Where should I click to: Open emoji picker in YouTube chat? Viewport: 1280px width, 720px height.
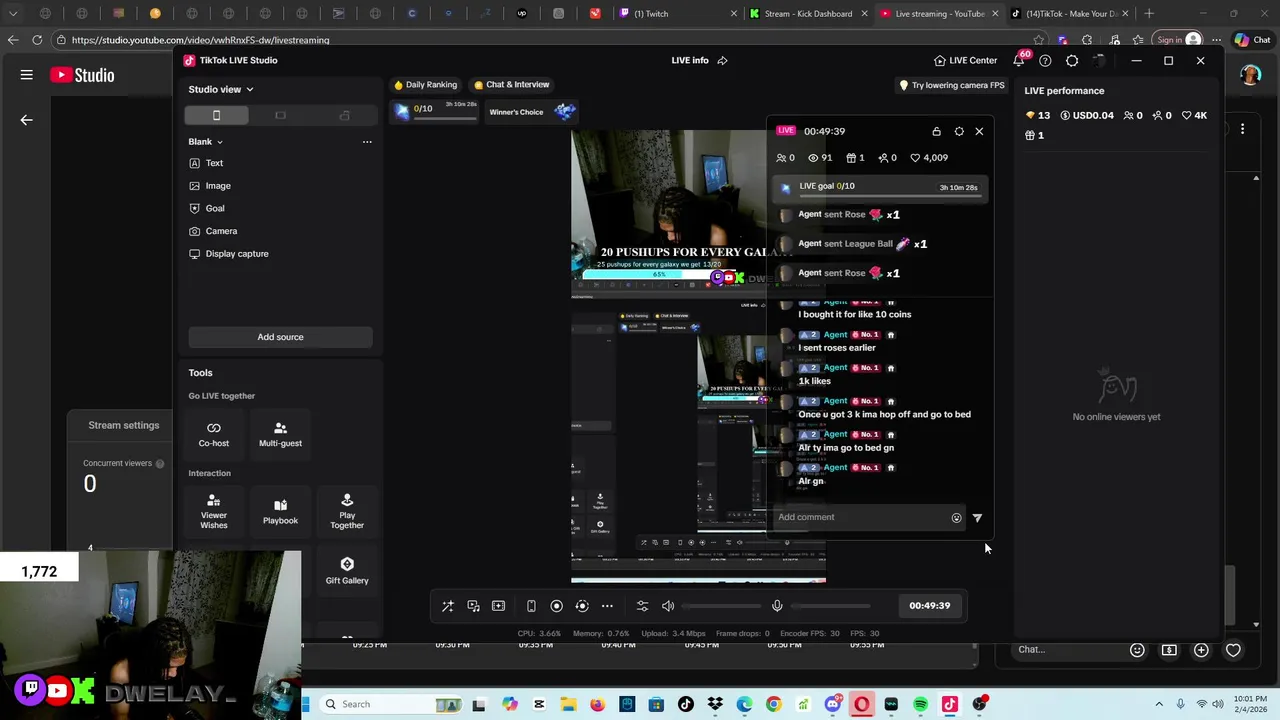(x=1137, y=650)
